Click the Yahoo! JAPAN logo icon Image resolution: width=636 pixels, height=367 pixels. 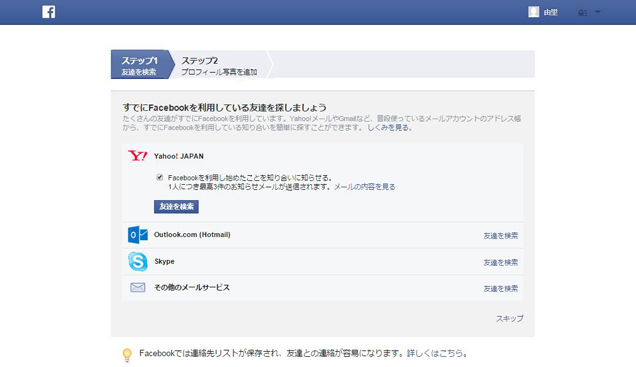(x=138, y=156)
